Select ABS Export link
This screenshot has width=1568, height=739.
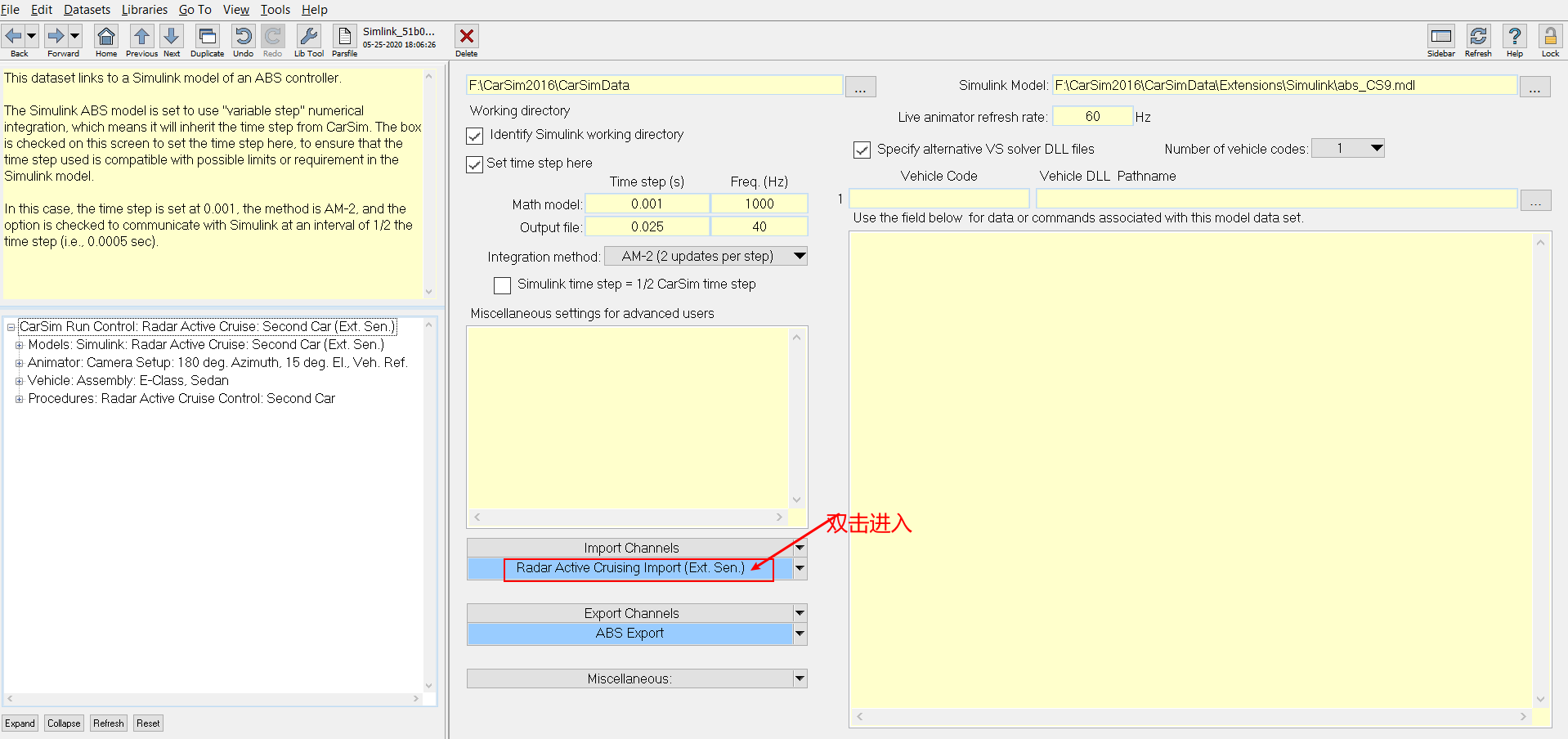(629, 634)
